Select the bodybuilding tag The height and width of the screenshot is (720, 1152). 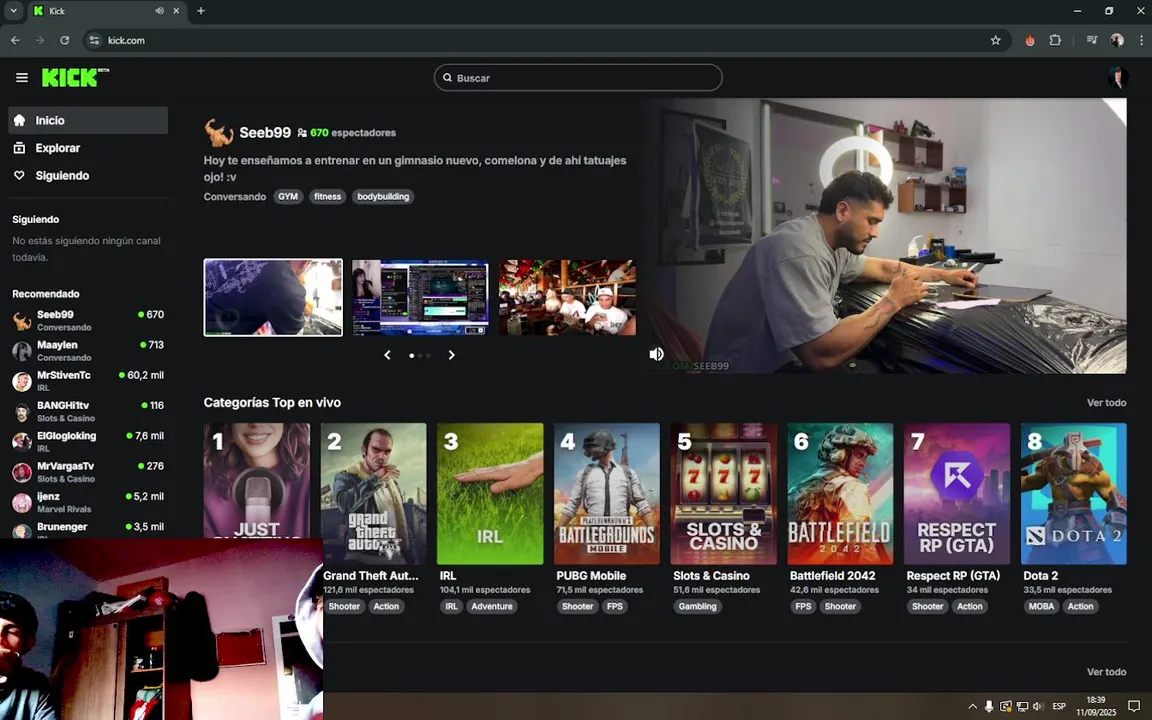[383, 196]
